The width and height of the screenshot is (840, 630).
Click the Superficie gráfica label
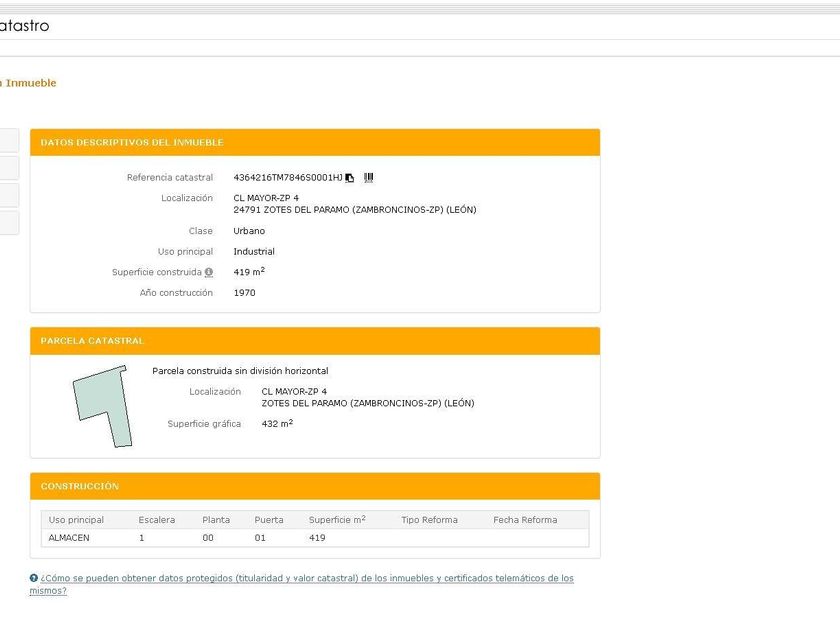point(204,424)
